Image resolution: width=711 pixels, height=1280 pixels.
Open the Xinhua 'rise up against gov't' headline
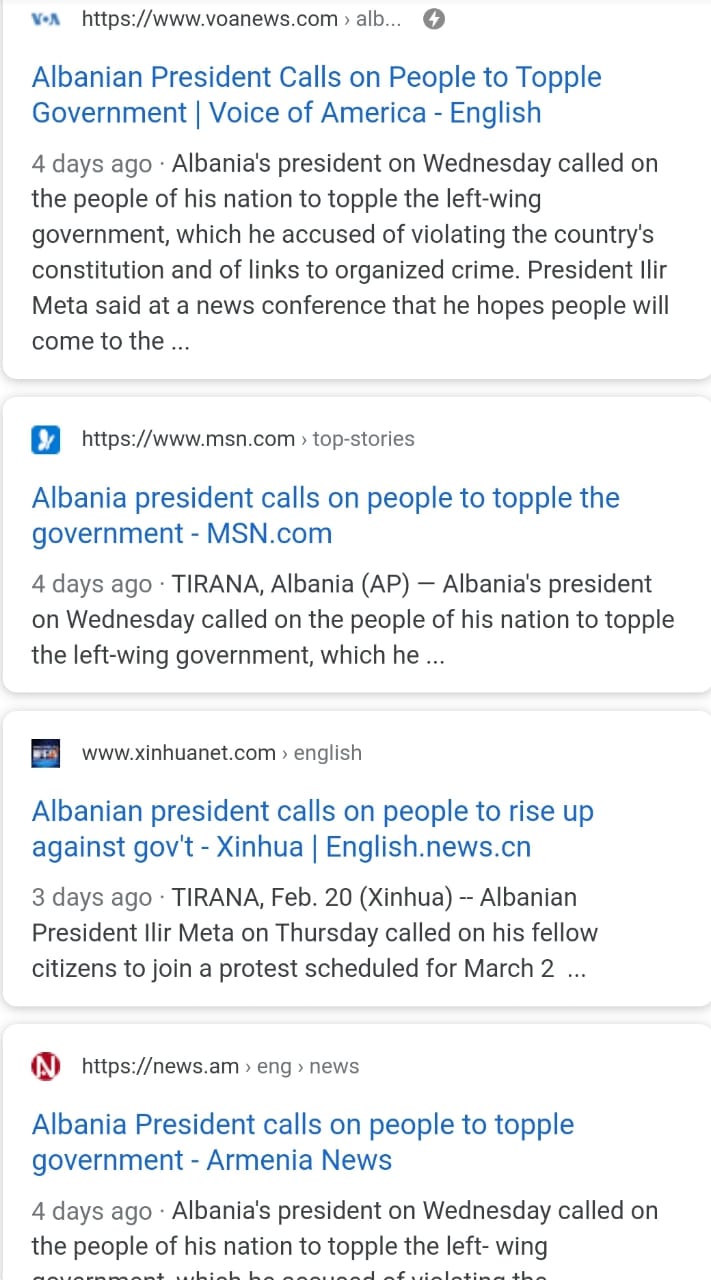tap(312, 829)
